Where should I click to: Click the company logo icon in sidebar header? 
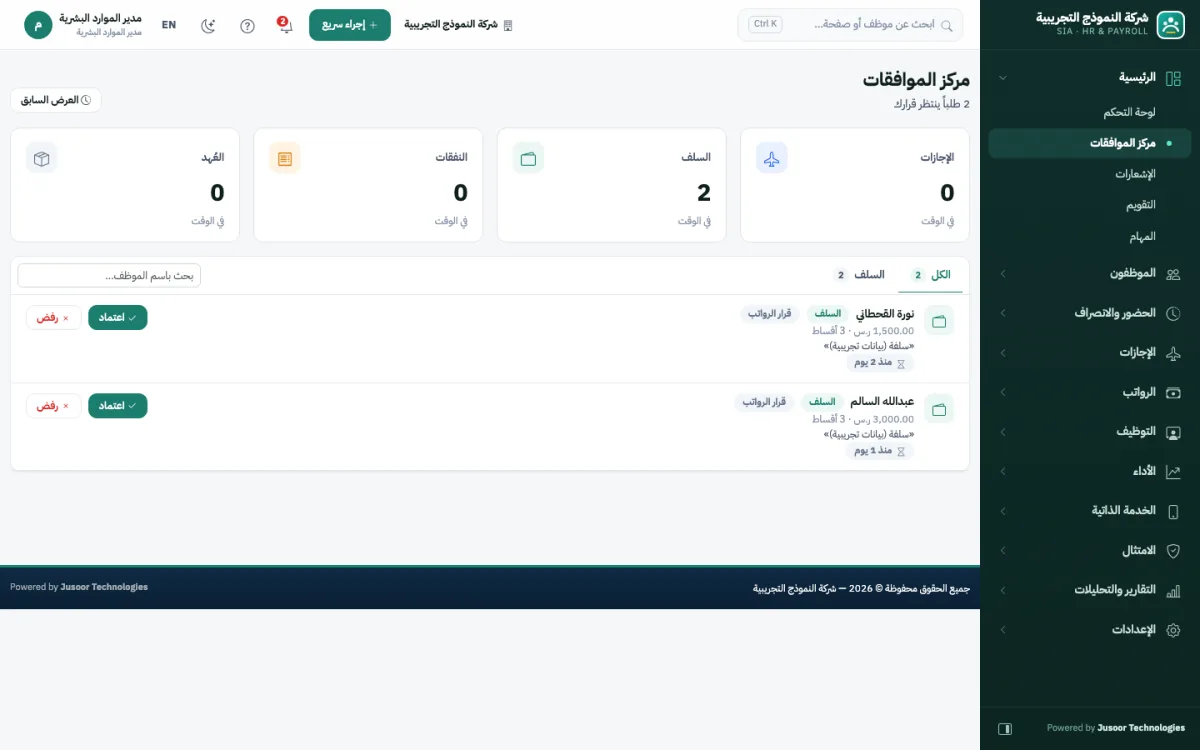[x=1170, y=25]
